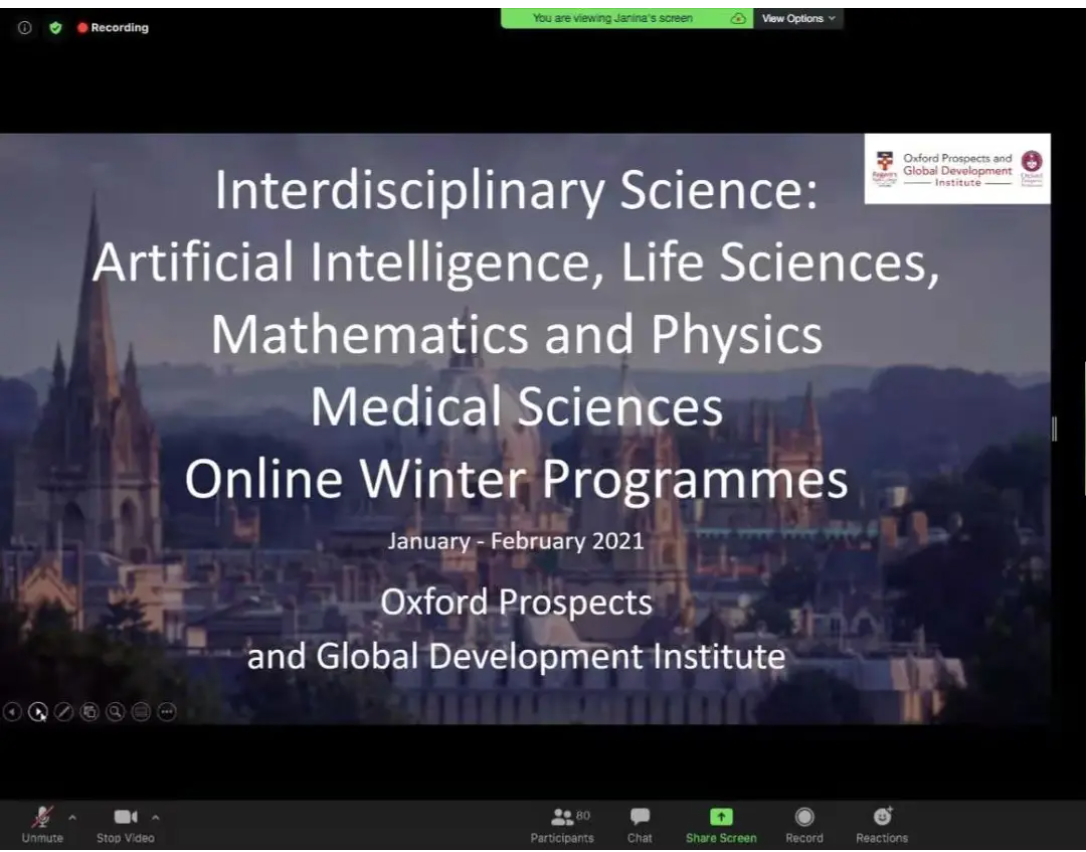Viewport: 1086px width, 852px height.
Task: Show all slides from slideshow controls
Action: click(x=89, y=711)
